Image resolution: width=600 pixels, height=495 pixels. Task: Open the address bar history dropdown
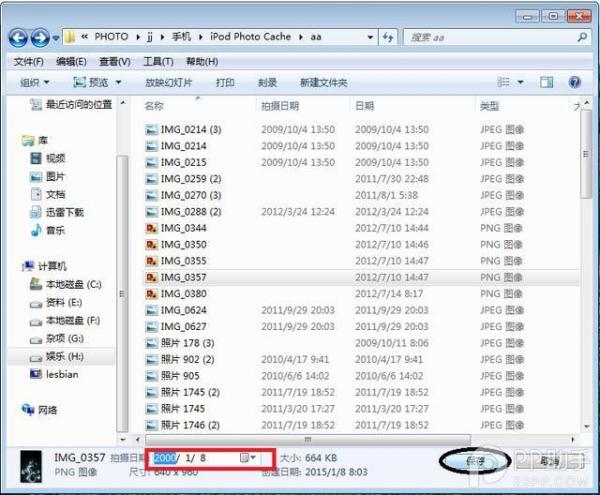(x=370, y=37)
